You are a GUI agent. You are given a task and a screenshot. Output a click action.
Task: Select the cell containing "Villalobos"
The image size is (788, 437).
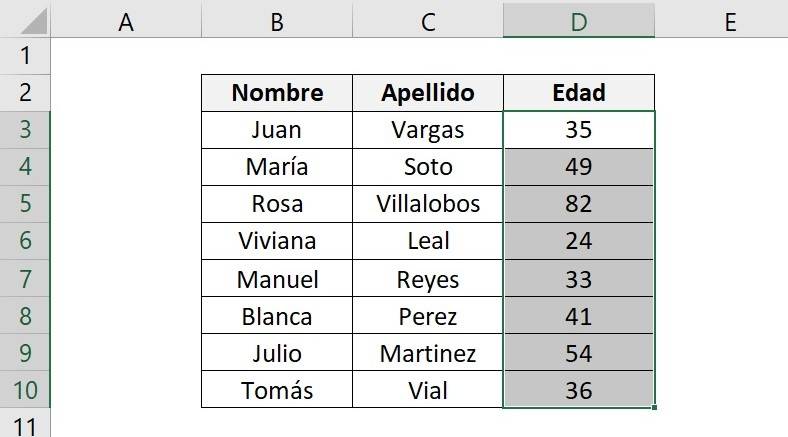pyautogui.click(x=428, y=204)
